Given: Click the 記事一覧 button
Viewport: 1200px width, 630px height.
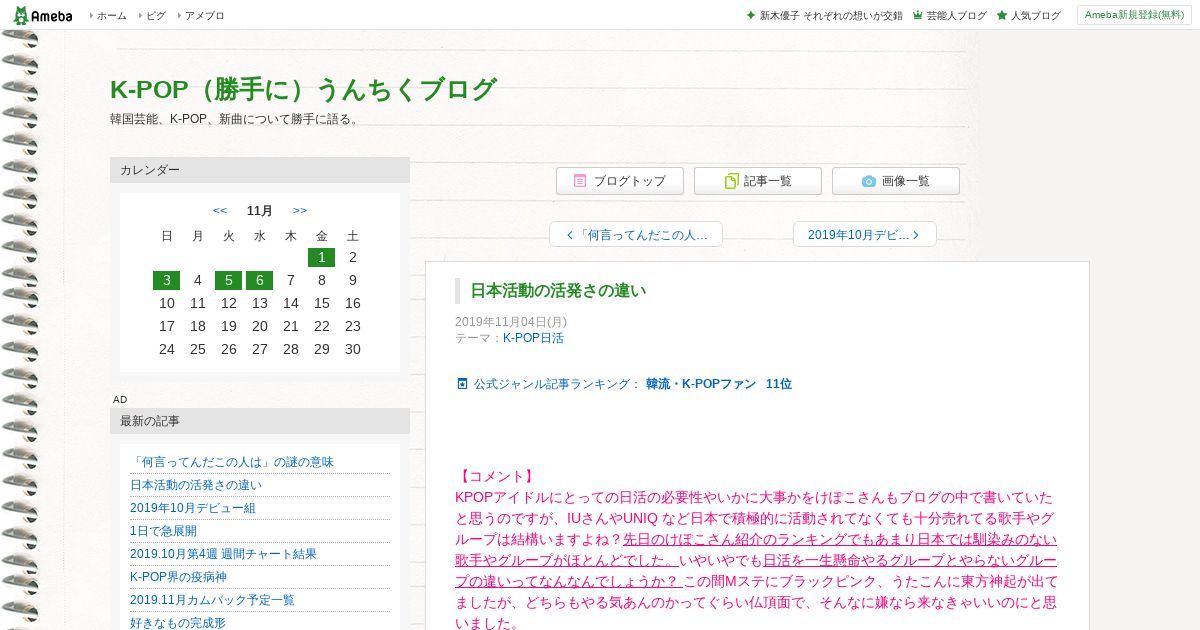Looking at the screenshot, I should (x=758, y=181).
